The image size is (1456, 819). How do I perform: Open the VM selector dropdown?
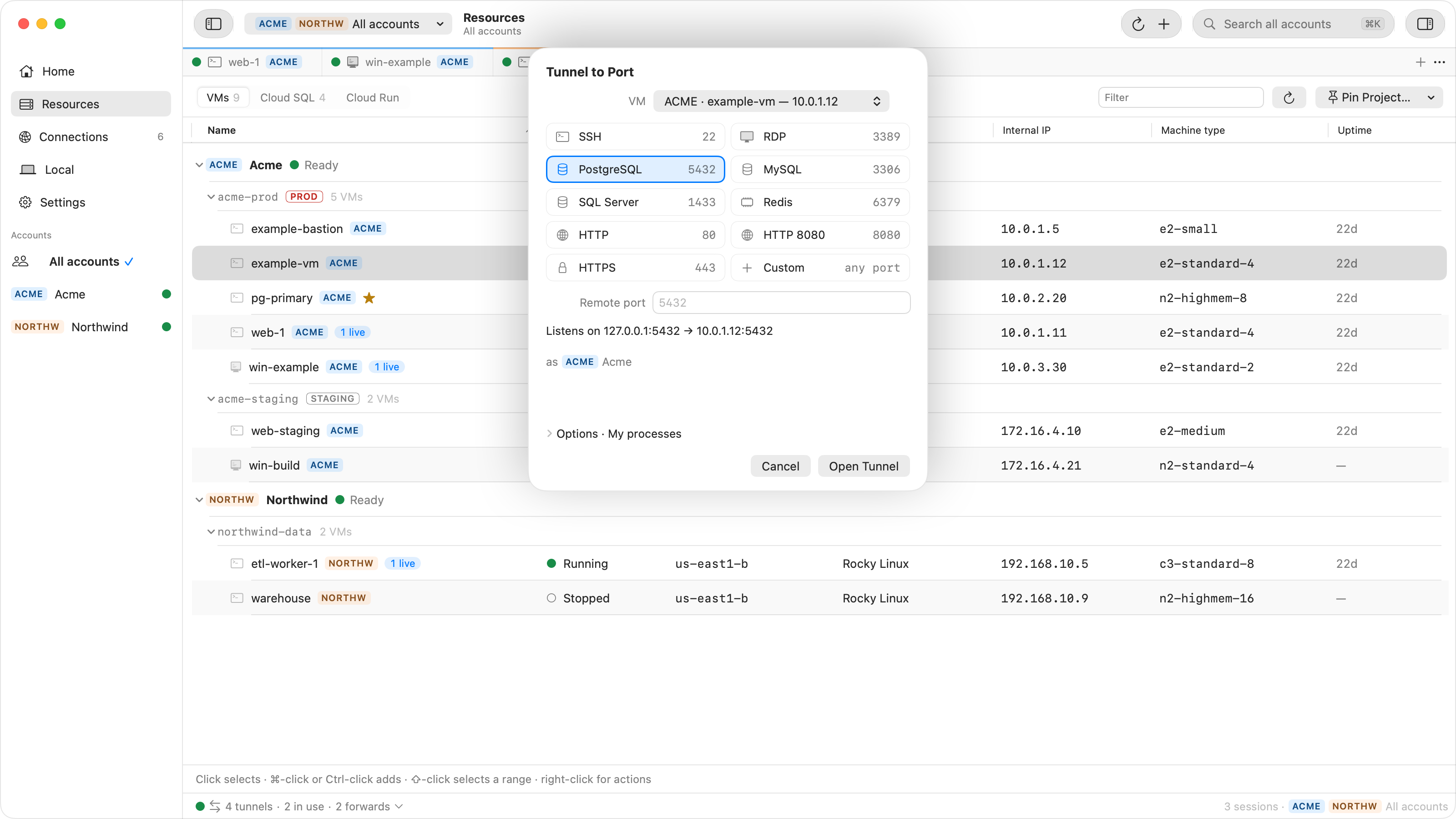771,101
